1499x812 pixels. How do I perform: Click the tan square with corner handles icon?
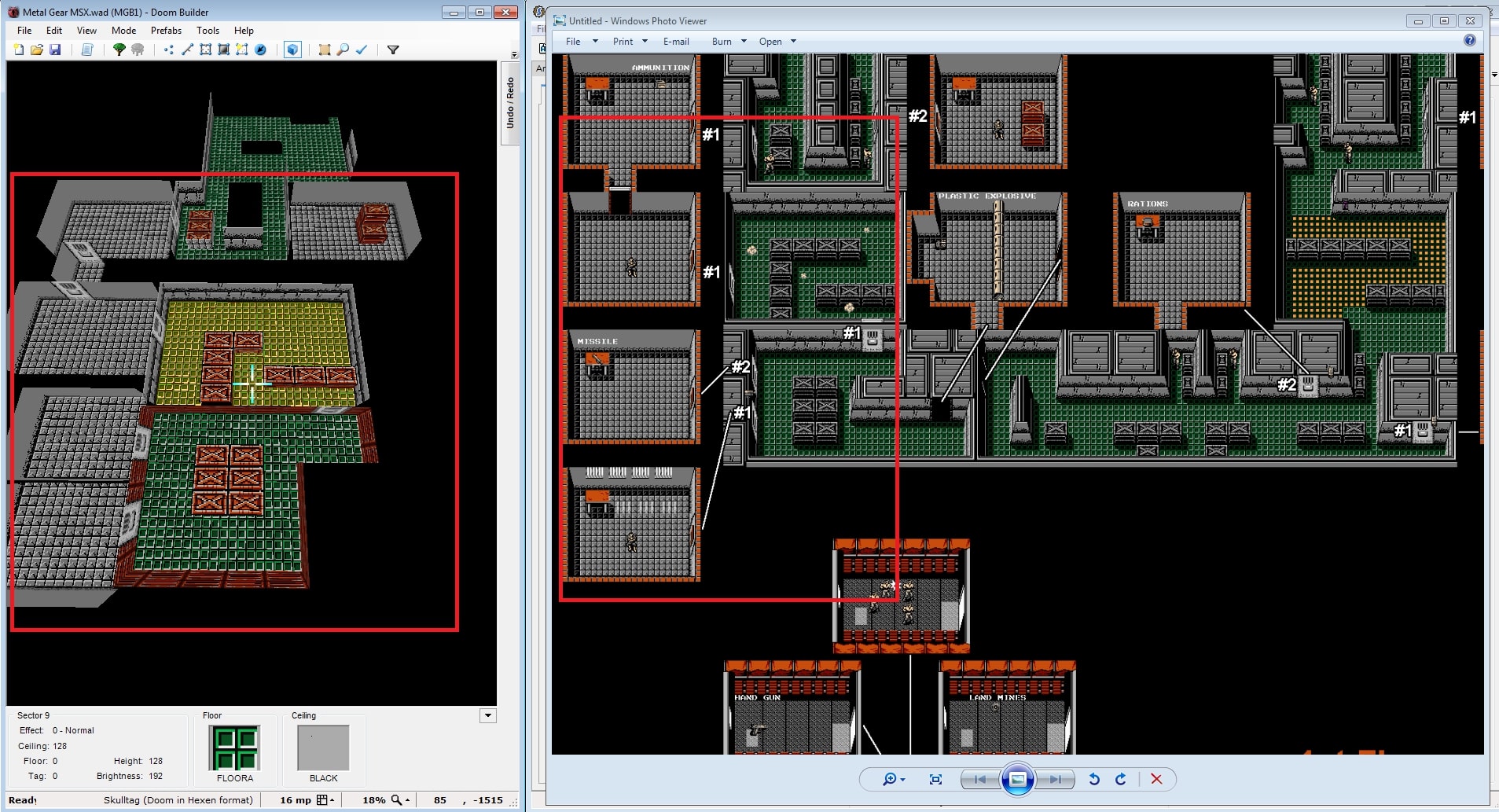pos(325,50)
